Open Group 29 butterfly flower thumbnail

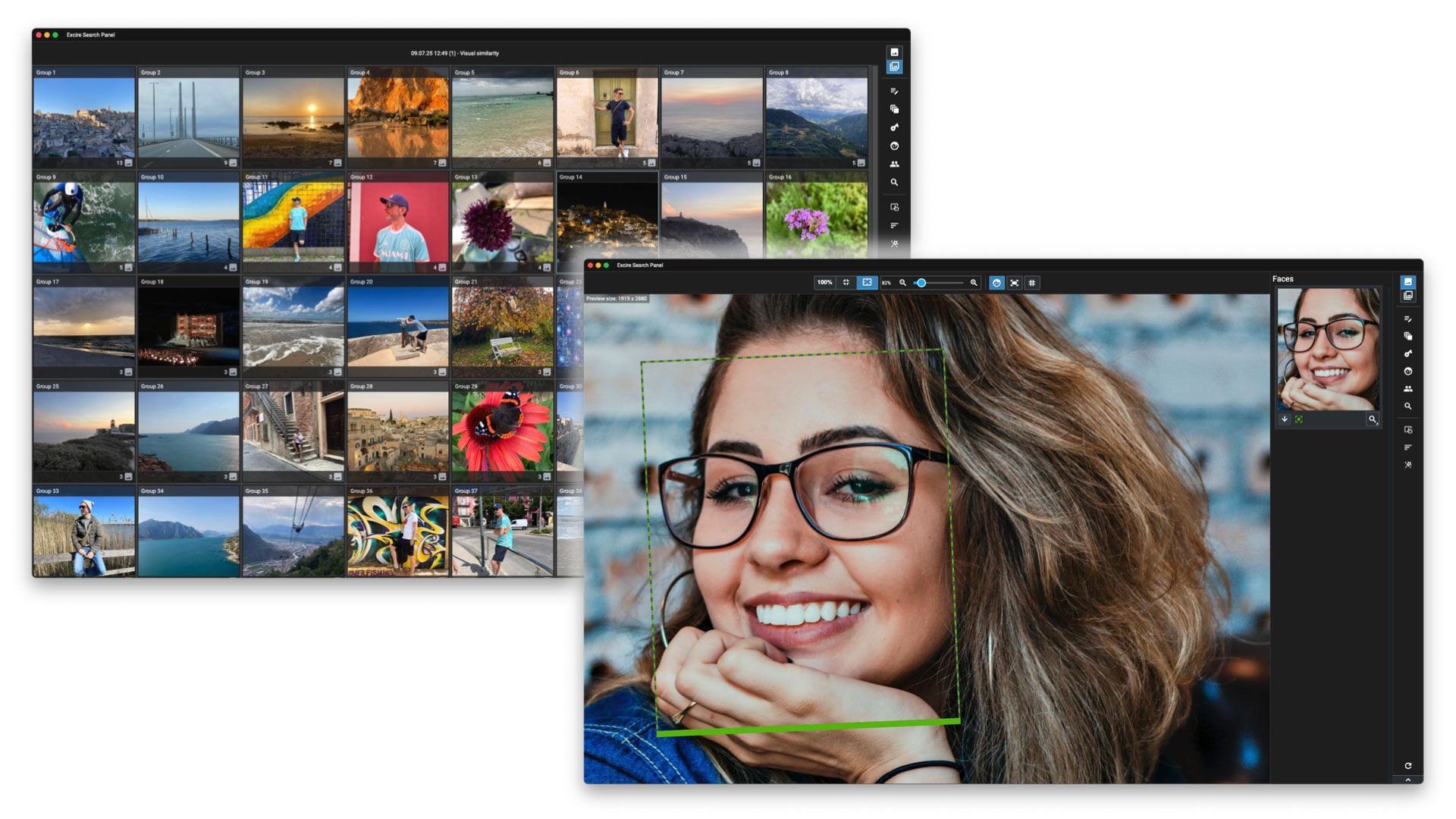(x=502, y=432)
